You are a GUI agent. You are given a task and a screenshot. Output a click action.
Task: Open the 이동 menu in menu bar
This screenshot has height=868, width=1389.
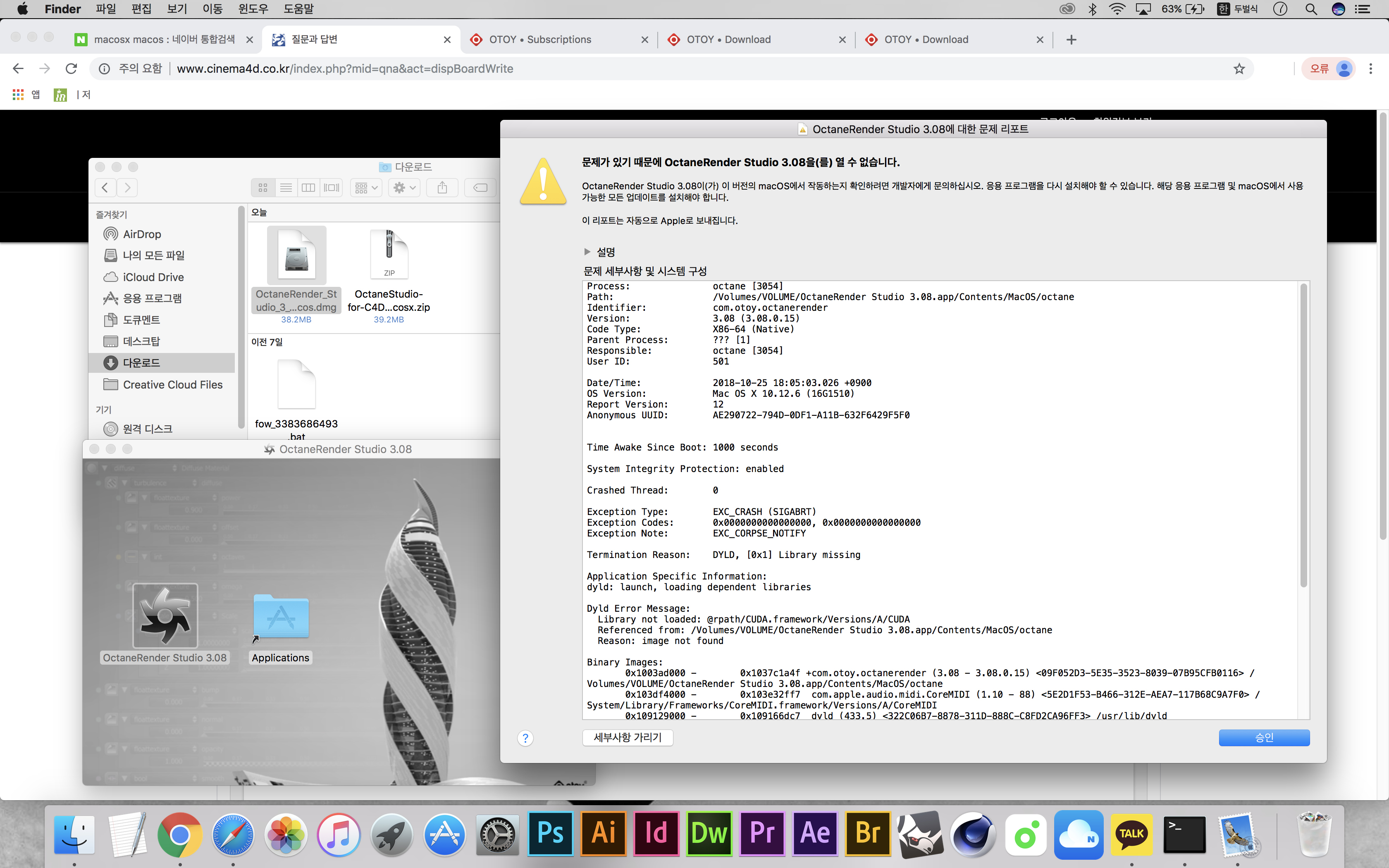[x=212, y=9]
